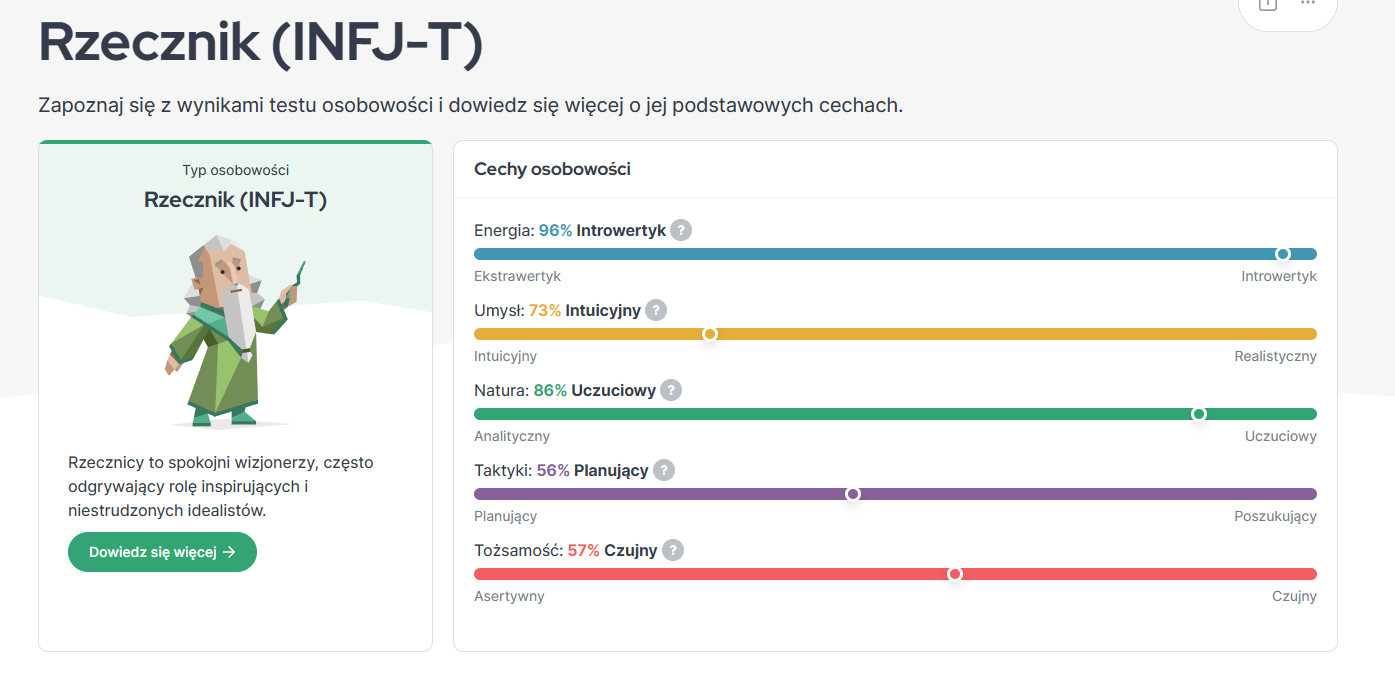Click the "Rzecznik (INFJ-T)" title in the card

[235, 200]
